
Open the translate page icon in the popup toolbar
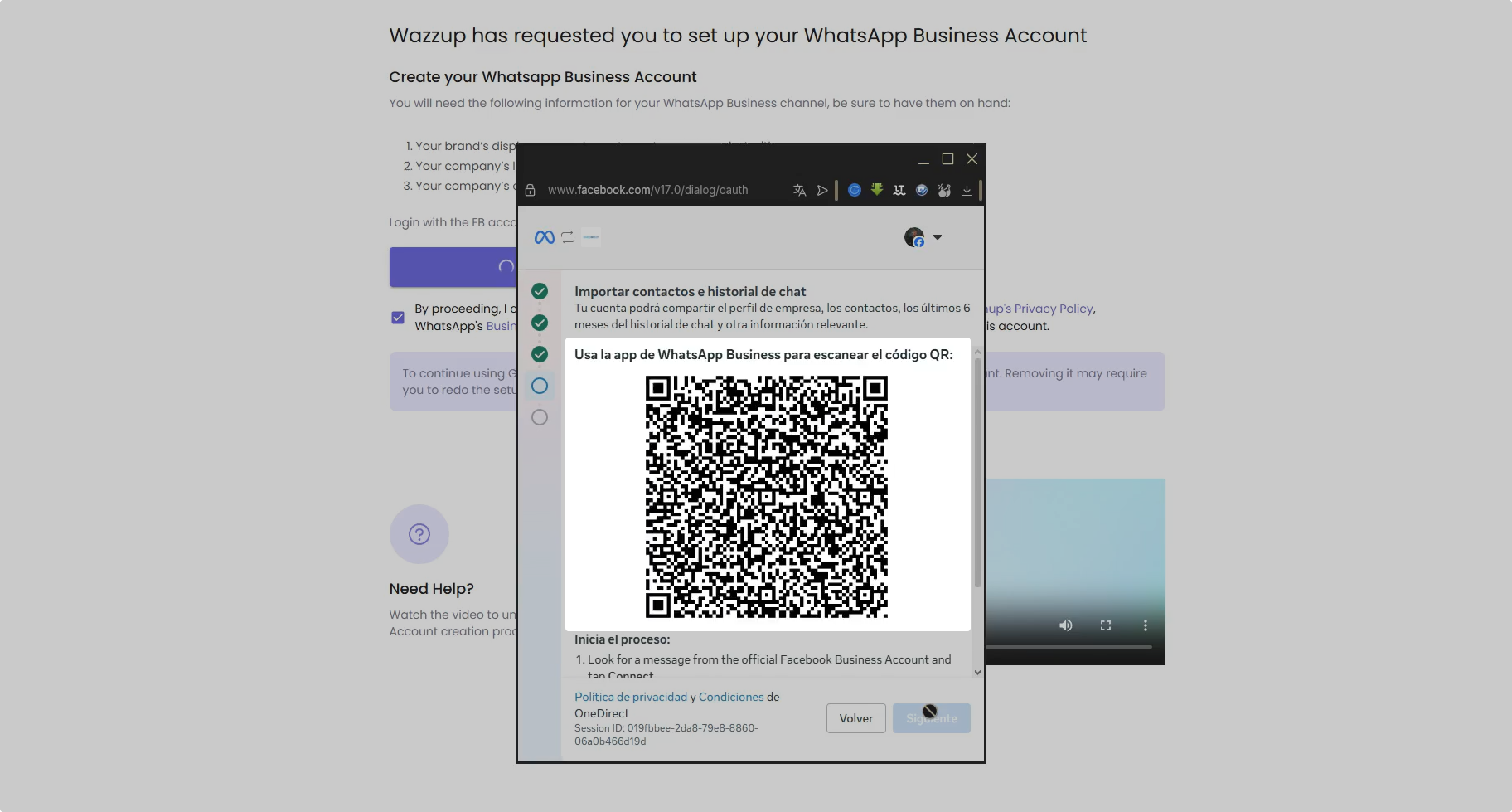[799, 190]
